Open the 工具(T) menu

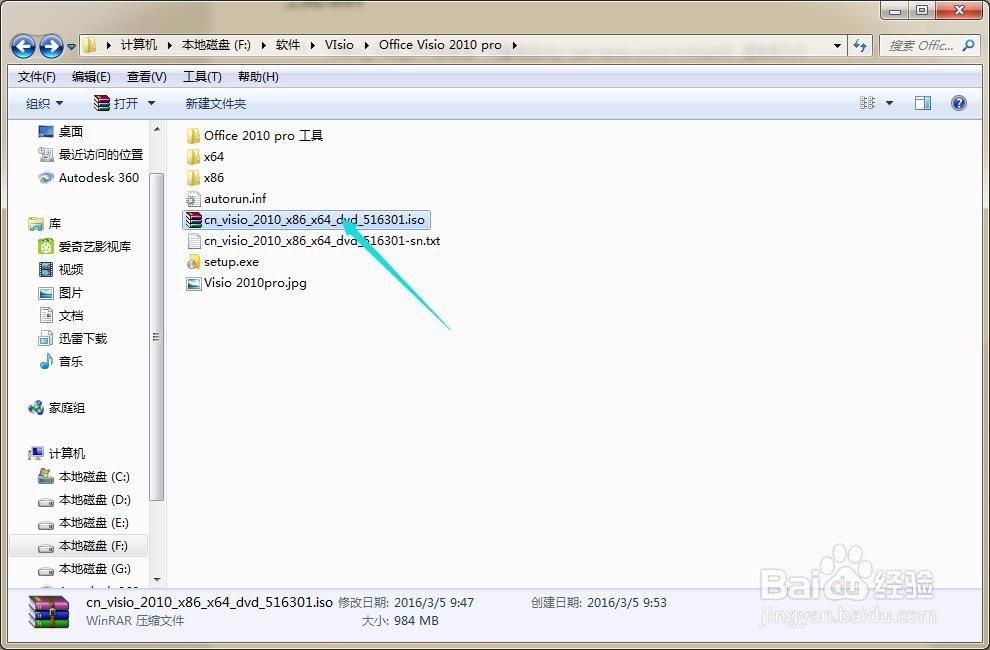pos(202,77)
